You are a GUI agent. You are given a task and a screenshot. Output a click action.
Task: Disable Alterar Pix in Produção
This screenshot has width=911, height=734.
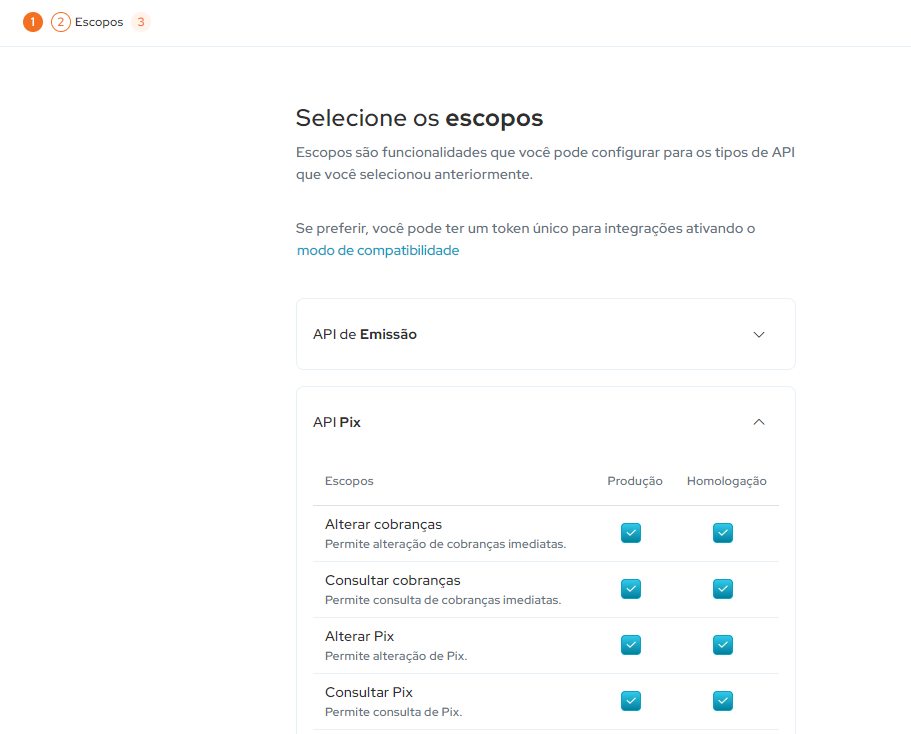coord(631,645)
